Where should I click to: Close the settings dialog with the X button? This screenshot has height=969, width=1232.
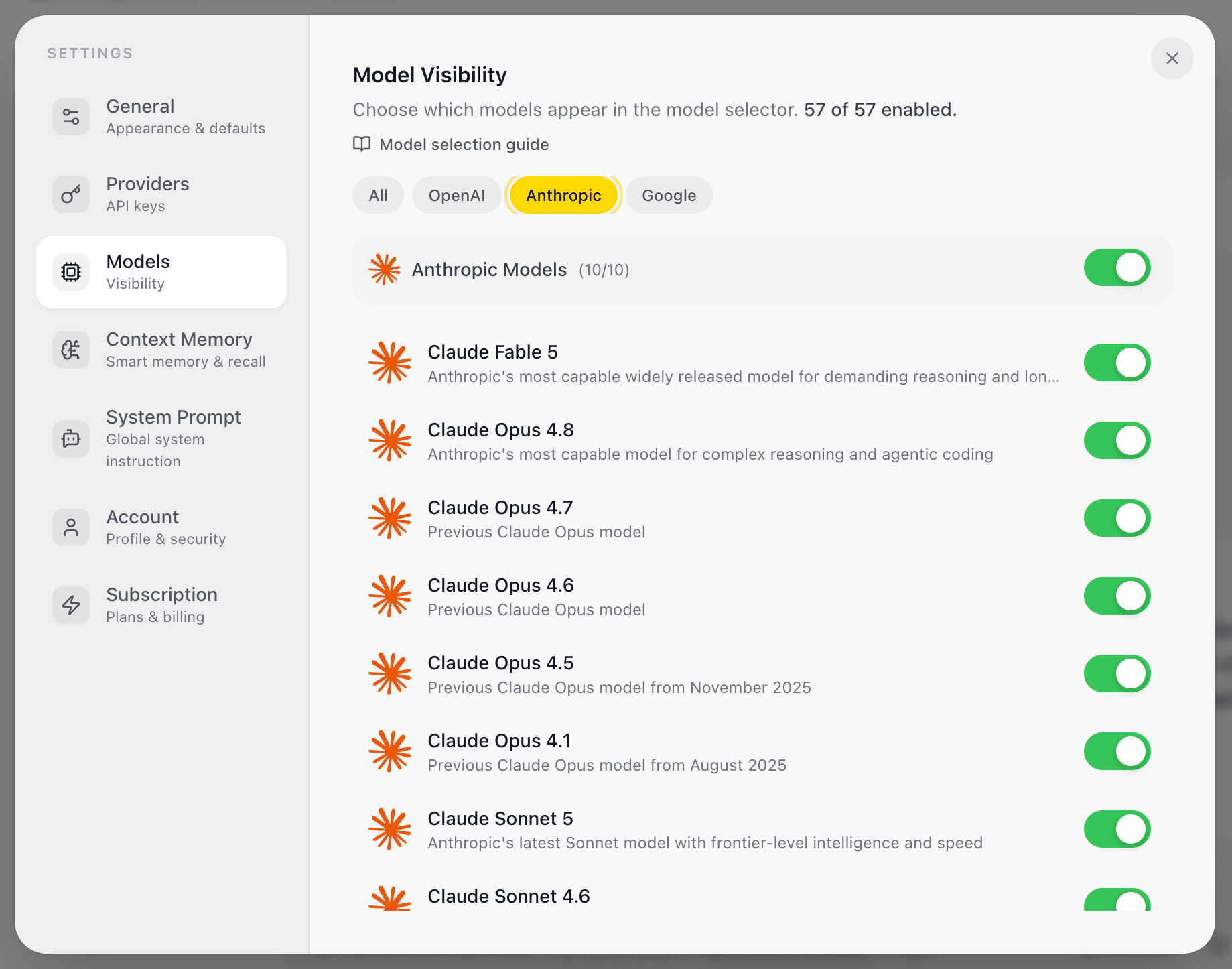tap(1172, 58)
